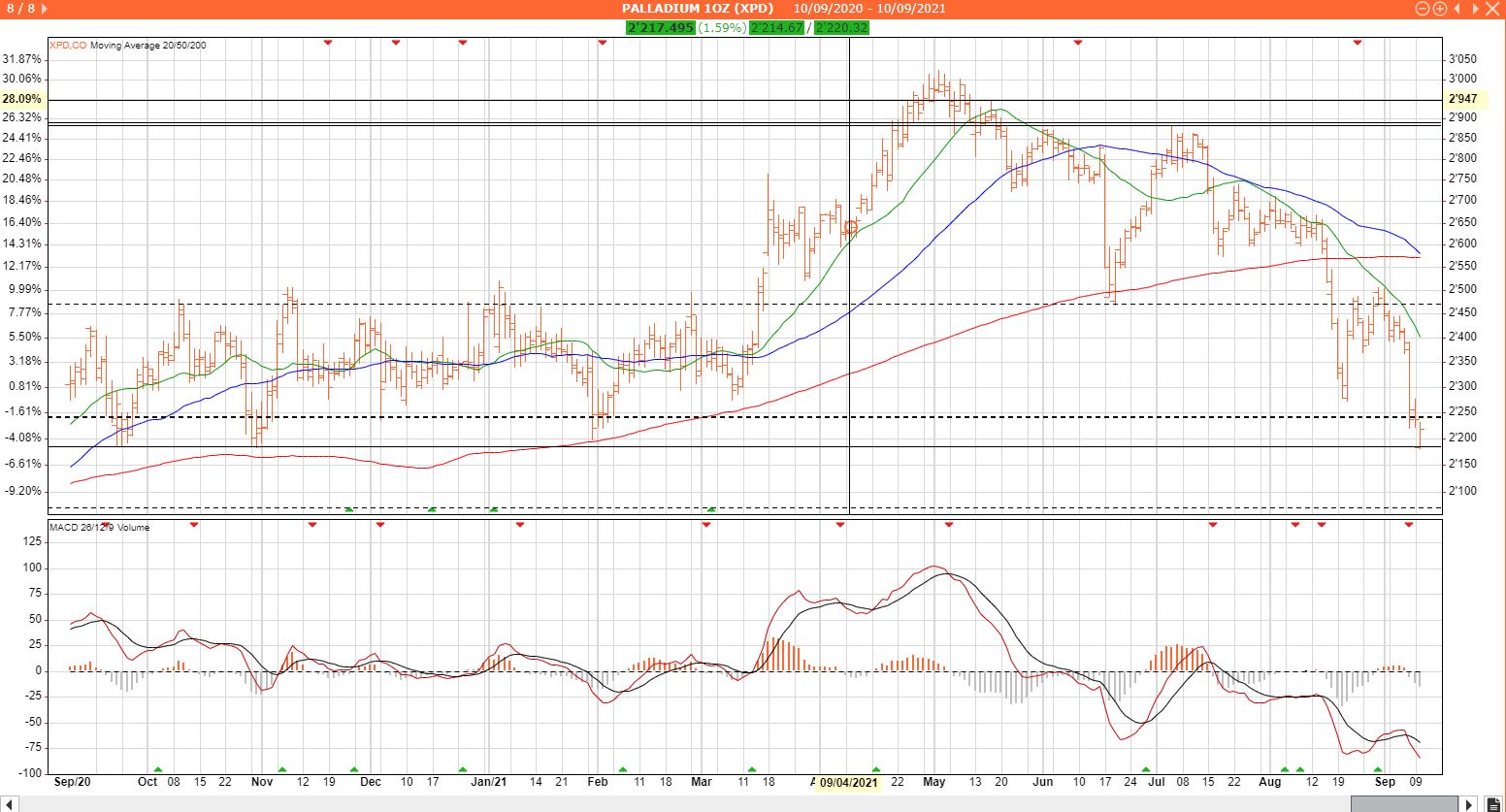Click the 2'947 price axis marker
The height and width of the screenshot is (812, 1506).
coord(1462,99)
